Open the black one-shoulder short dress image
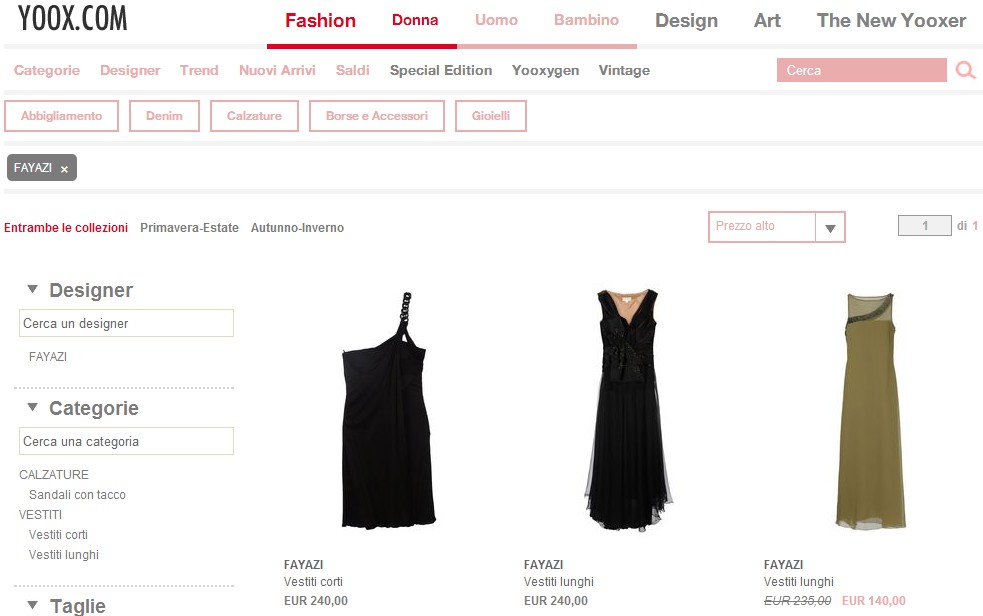Image resolution: width=983 pixels, height=616 pixels. [x=389, y=410]
